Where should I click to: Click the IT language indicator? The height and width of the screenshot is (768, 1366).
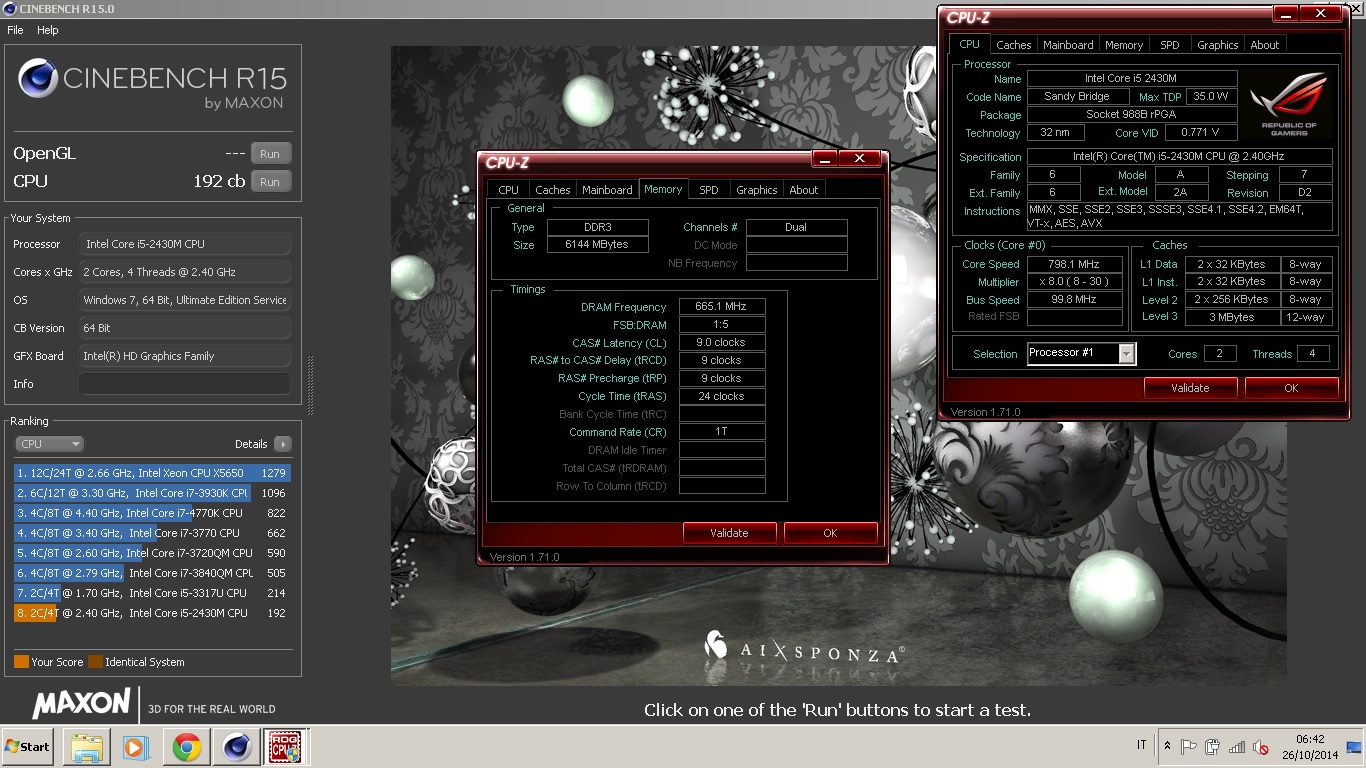pos(1142,746)
